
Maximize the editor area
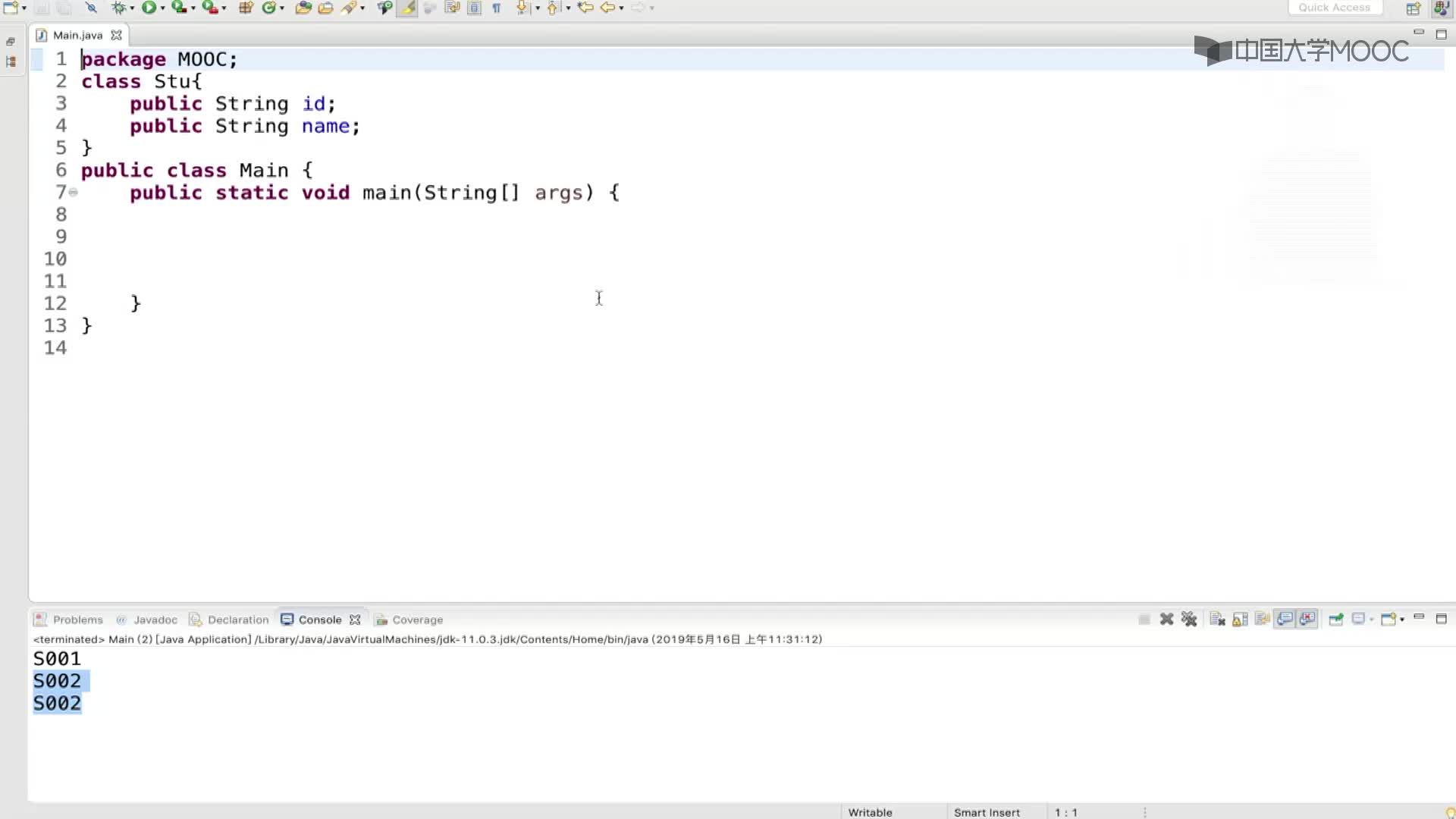[x=1442, y=34]
